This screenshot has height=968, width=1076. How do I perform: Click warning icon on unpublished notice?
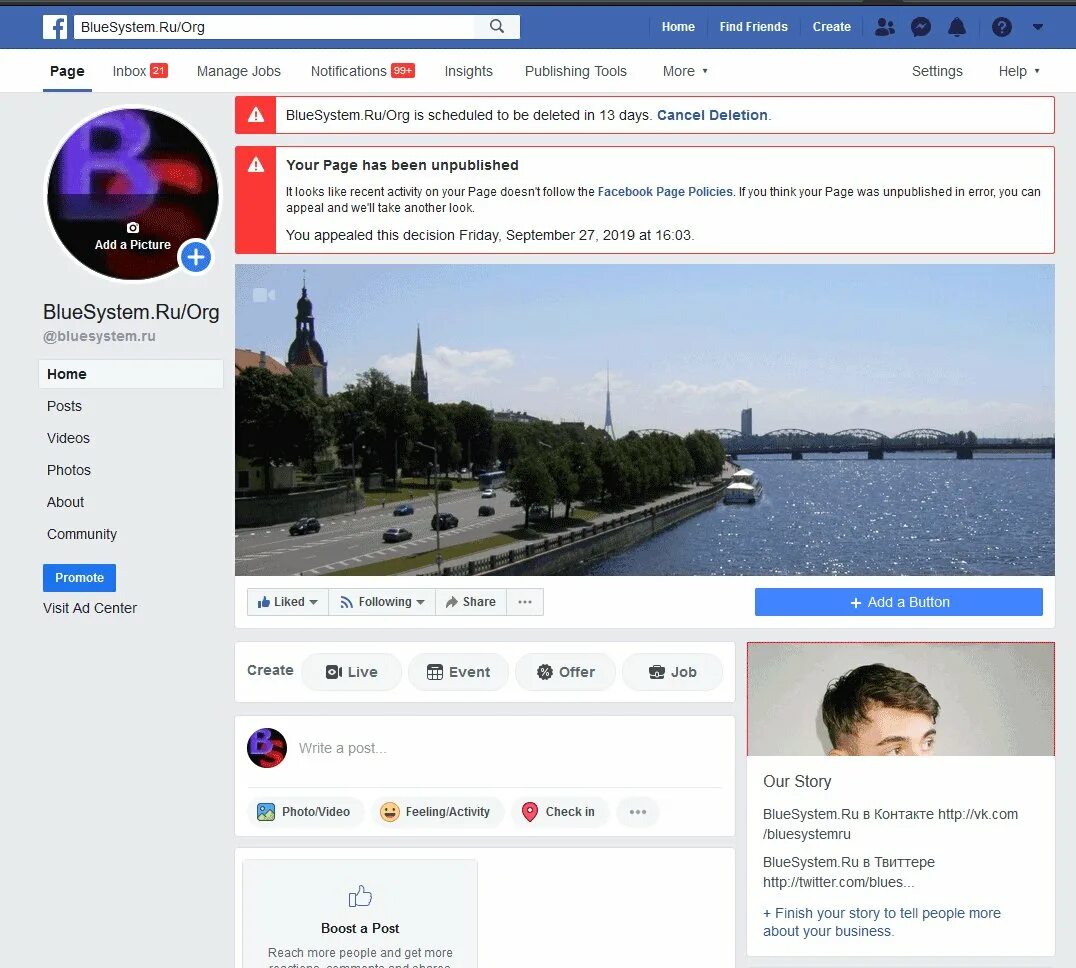[x=256, y=165]
